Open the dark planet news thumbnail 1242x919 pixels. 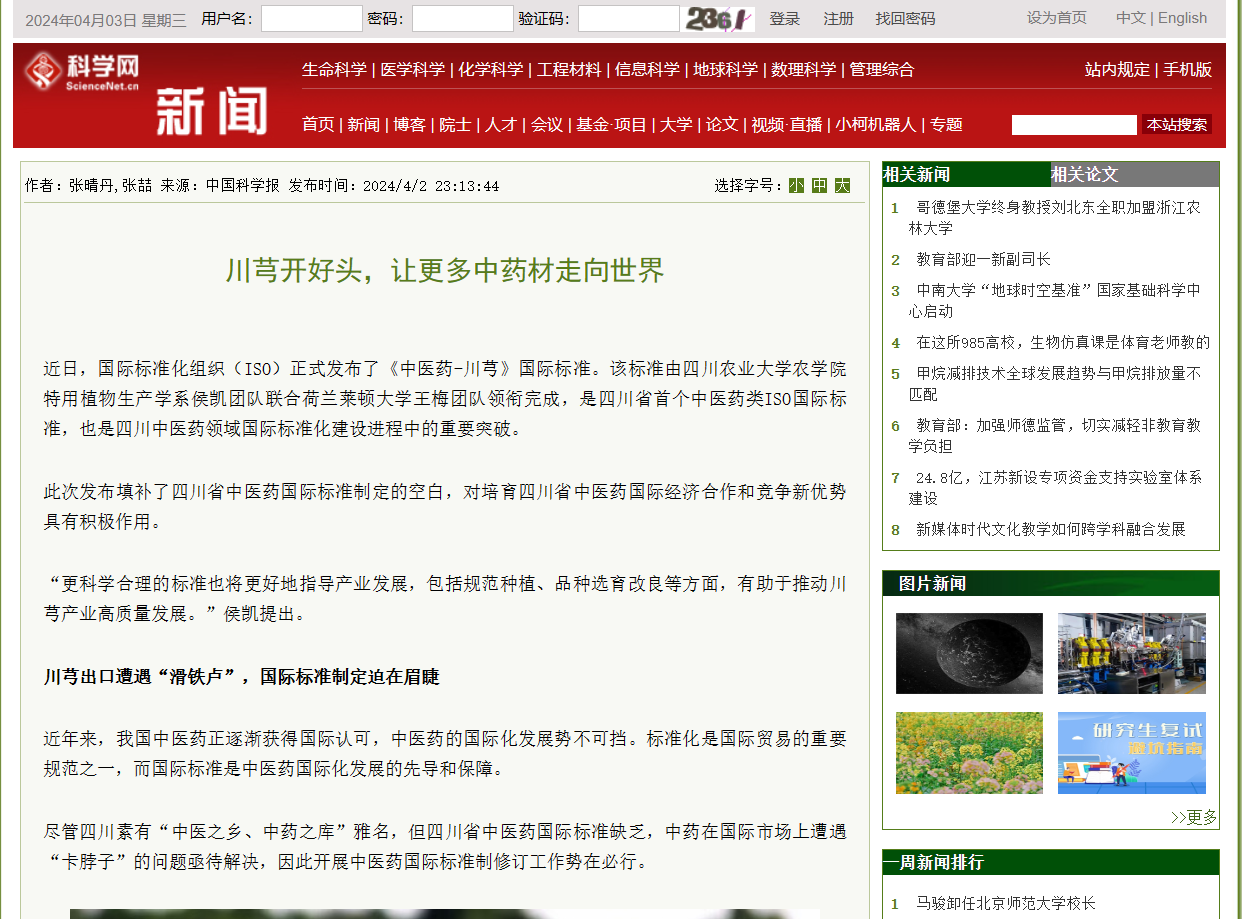coord(968,653)
